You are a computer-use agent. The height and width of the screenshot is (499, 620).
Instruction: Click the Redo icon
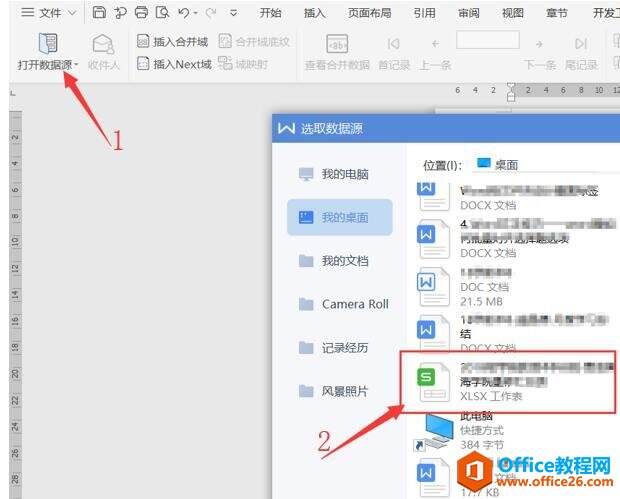[211, 13]
